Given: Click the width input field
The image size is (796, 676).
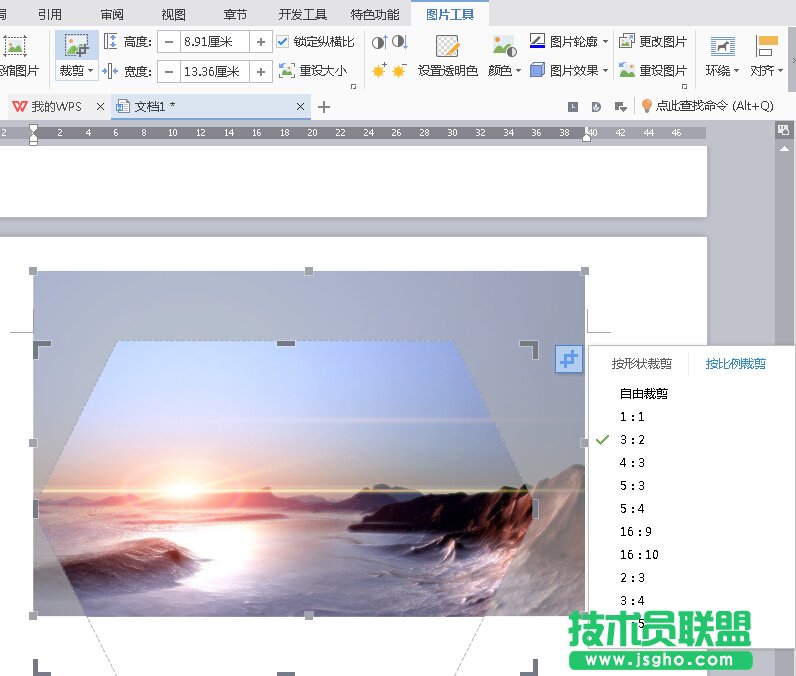Looking at the screenshot, I should click(x=213, y=71).
